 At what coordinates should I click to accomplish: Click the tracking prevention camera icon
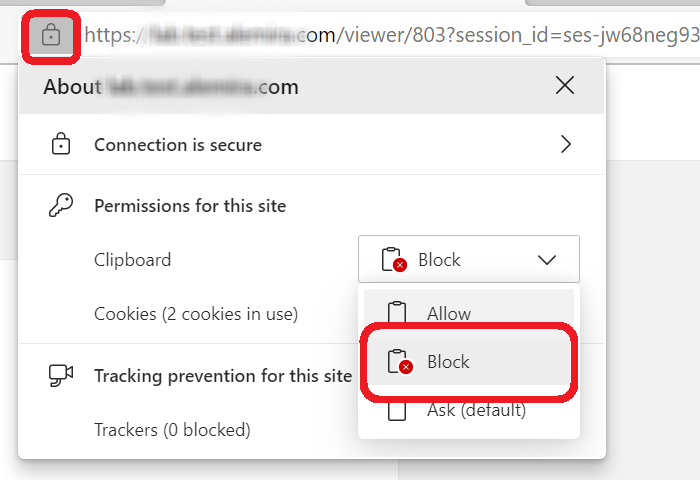click(x=61, y=376)
